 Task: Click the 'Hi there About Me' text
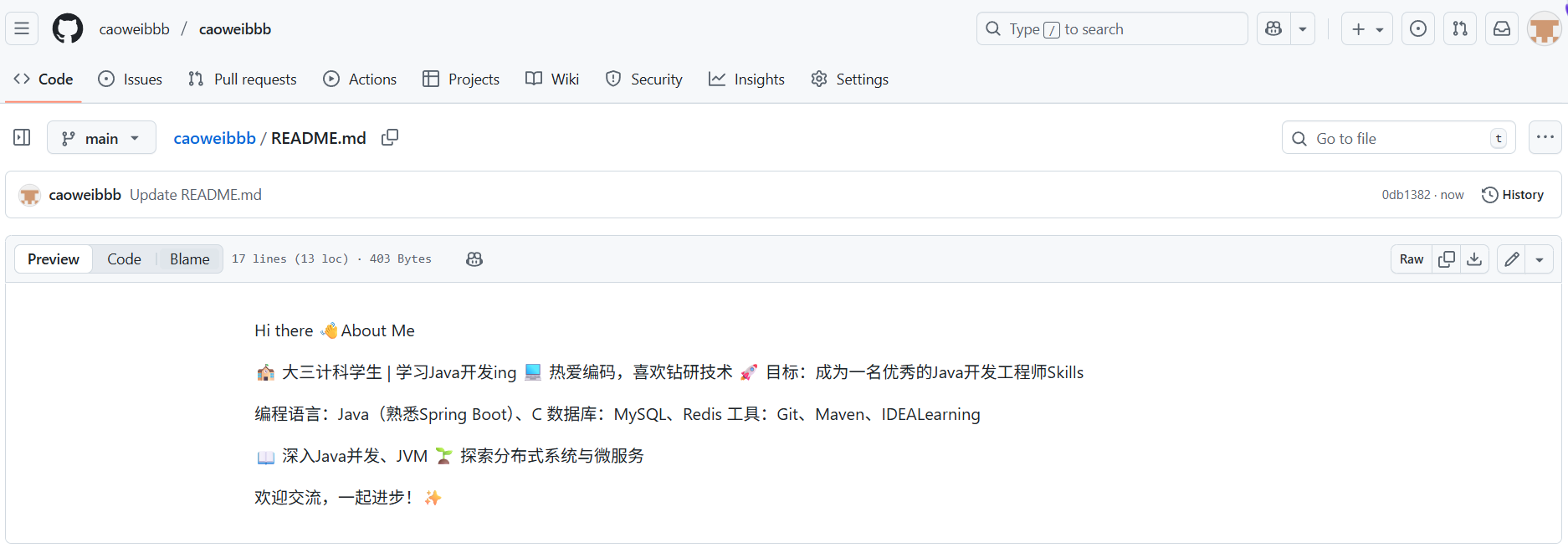point(335,330)
